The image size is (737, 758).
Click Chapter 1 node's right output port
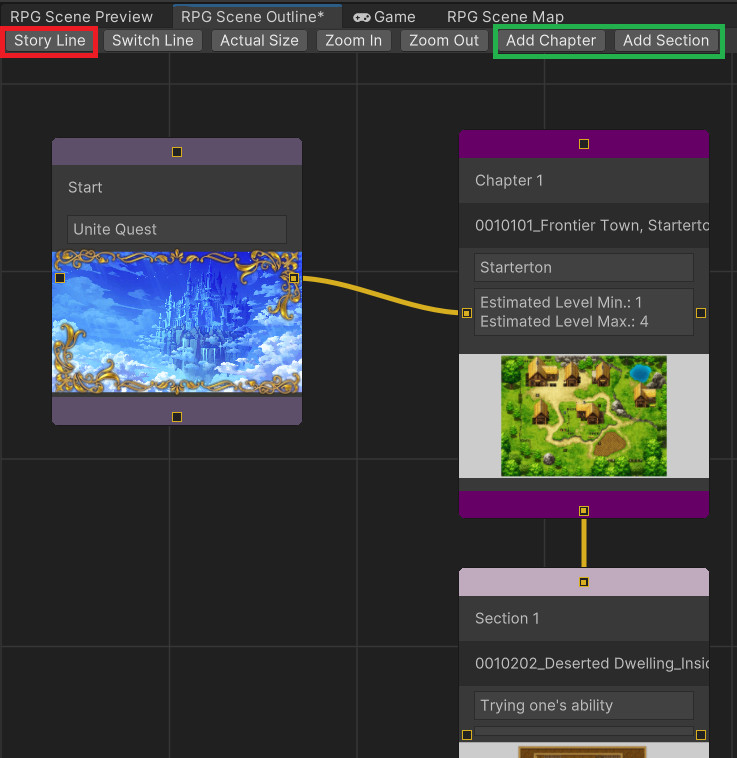(701, 313)
